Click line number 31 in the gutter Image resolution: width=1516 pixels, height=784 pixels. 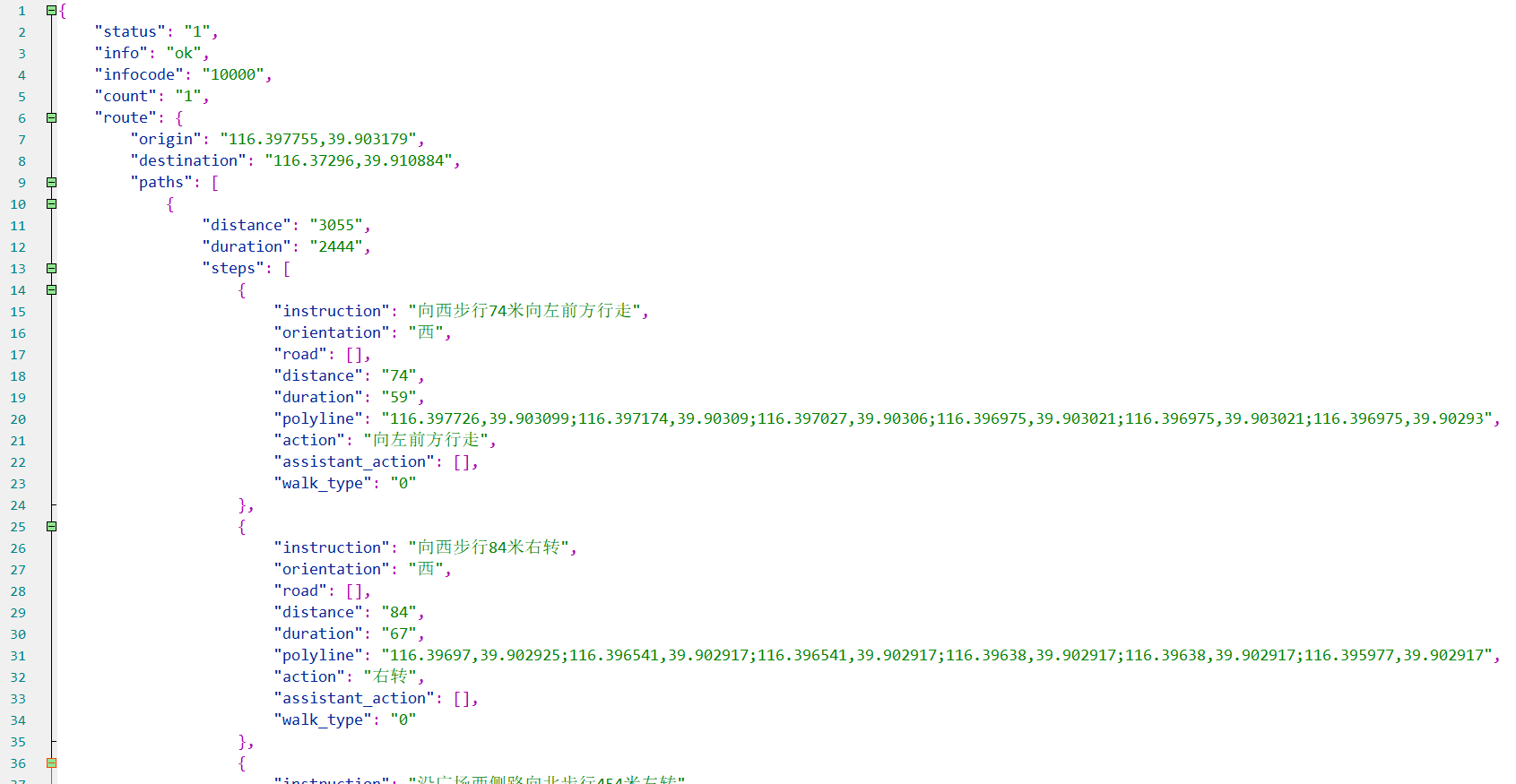pyautogui.click(x=18, y=656)
